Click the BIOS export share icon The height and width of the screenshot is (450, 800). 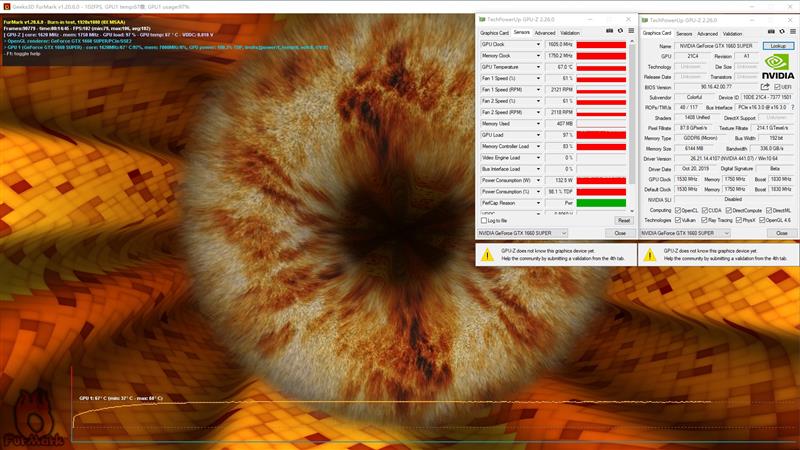(765, 87)
